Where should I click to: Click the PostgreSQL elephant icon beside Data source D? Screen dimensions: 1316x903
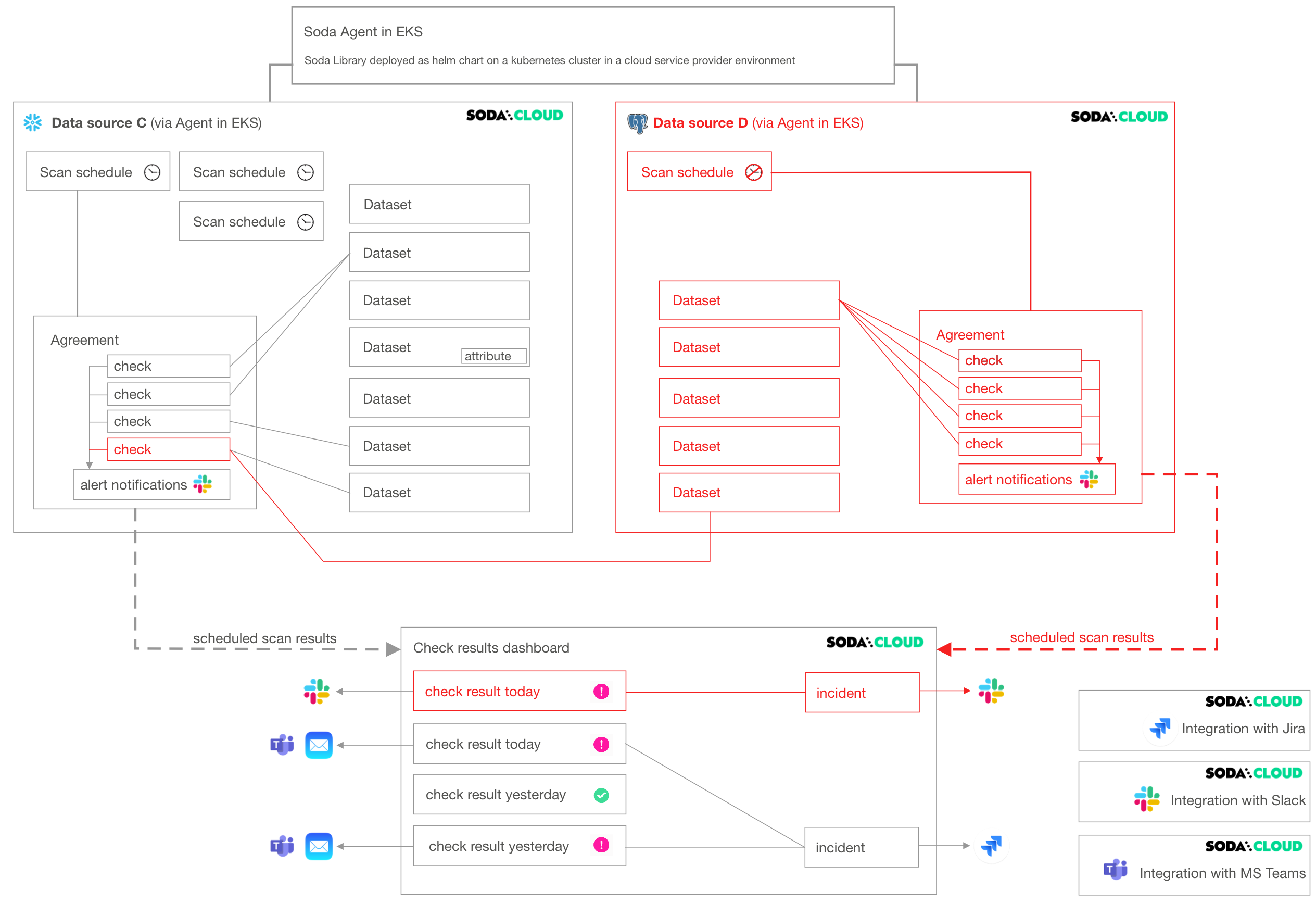click(637, 123)
